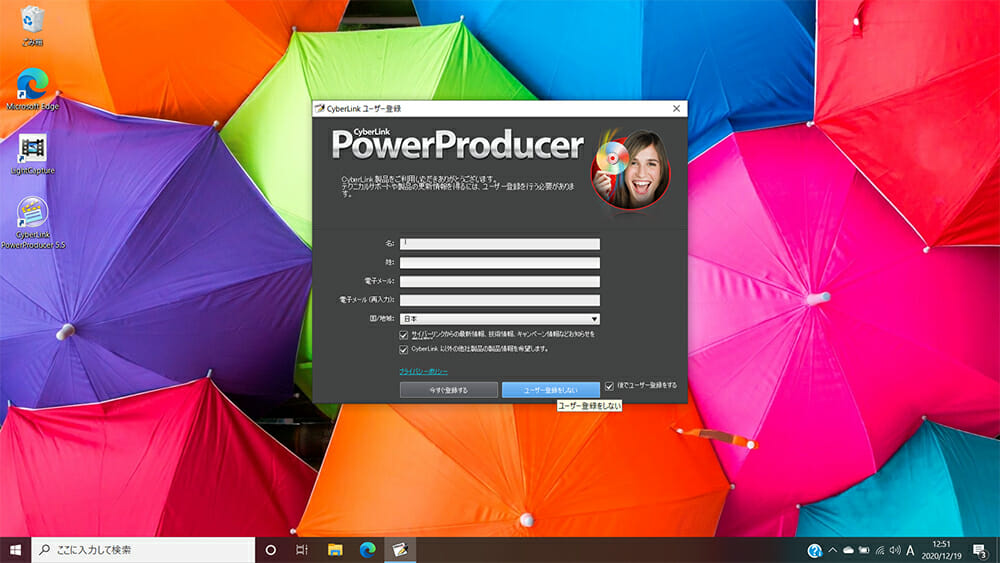Click the 今すぐ登録する button
1000x563 pixels.
pyautogui.click(x=448, y=390)
